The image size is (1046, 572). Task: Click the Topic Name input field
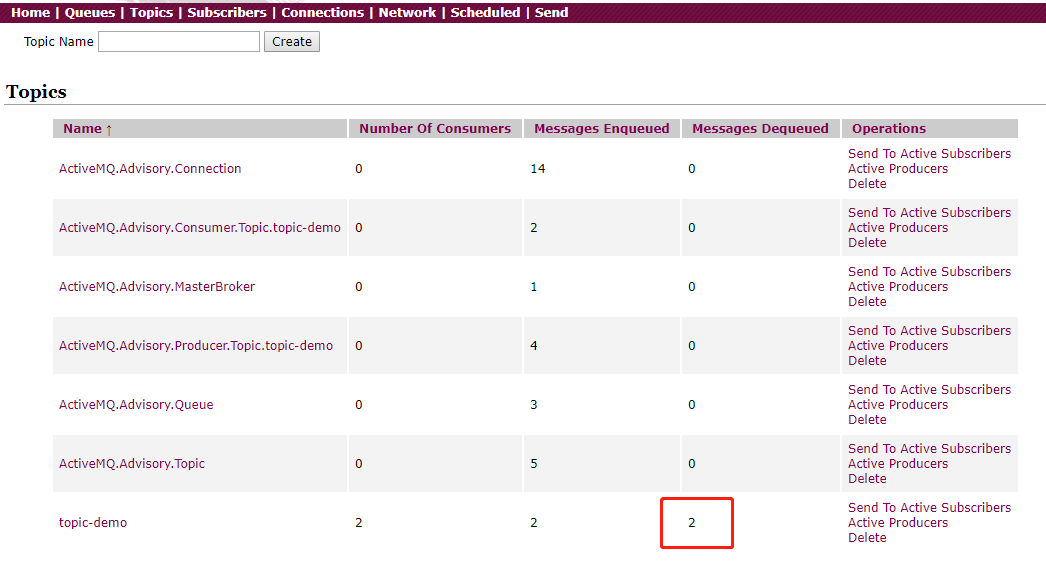(x=179, y=41)
